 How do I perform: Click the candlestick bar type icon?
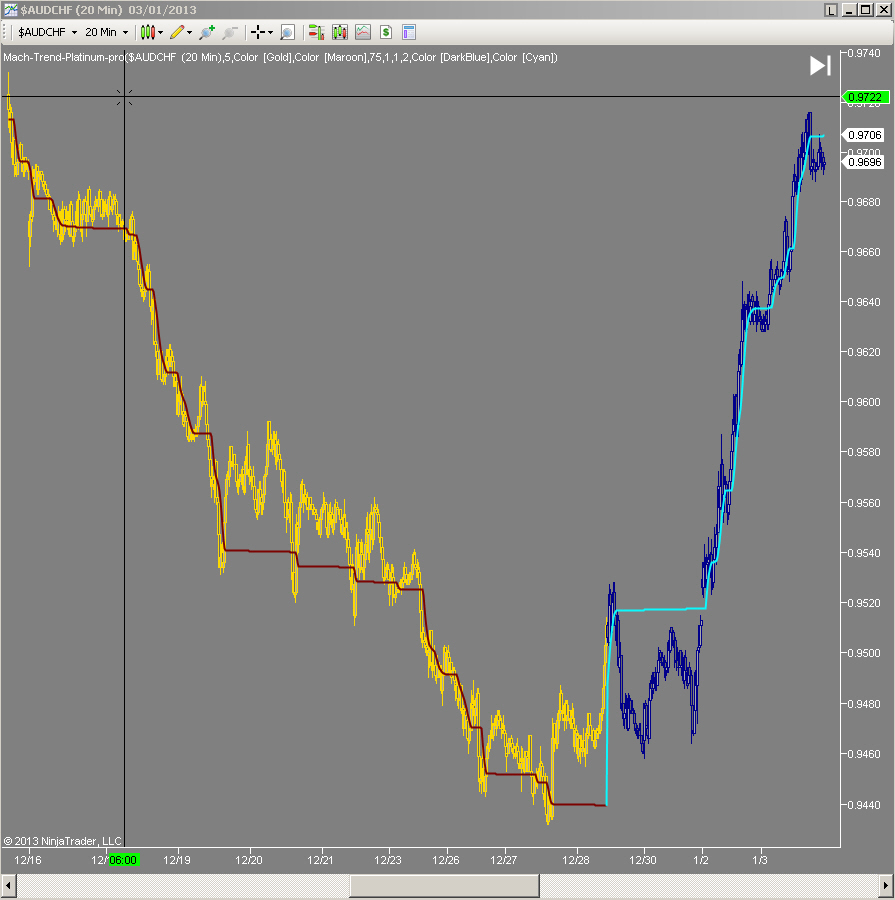click(x=148, y=31)
